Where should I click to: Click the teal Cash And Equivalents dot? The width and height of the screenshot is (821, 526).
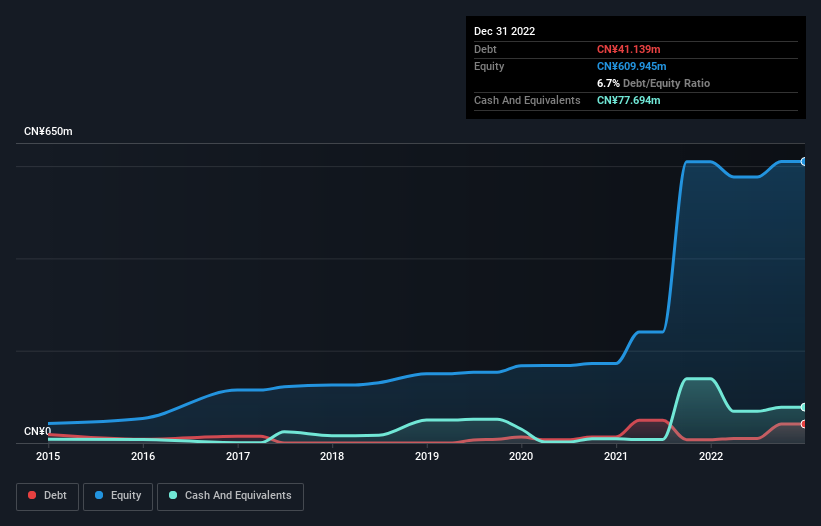173,495
